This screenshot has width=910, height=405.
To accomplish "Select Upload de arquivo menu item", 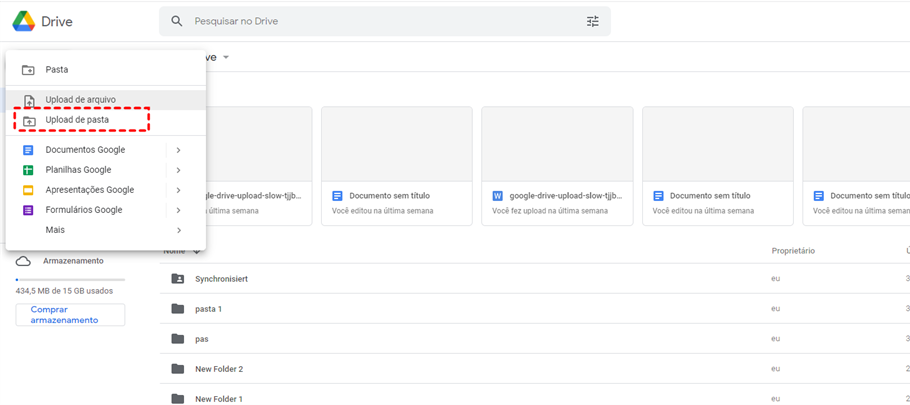I will pos(80,100).
